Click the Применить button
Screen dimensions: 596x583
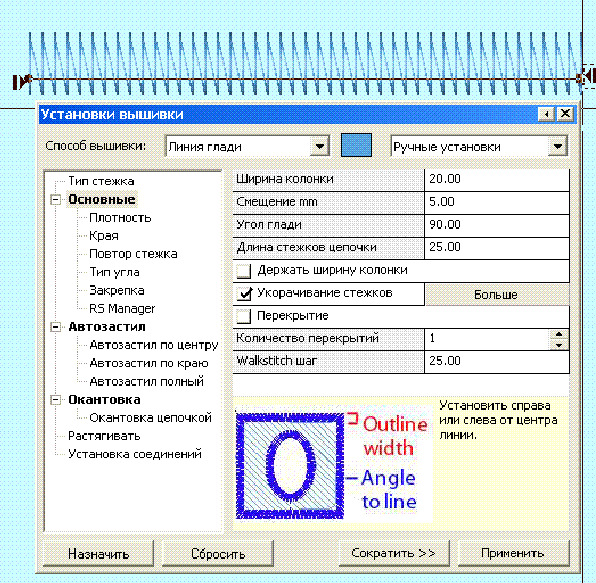[514, 553]
